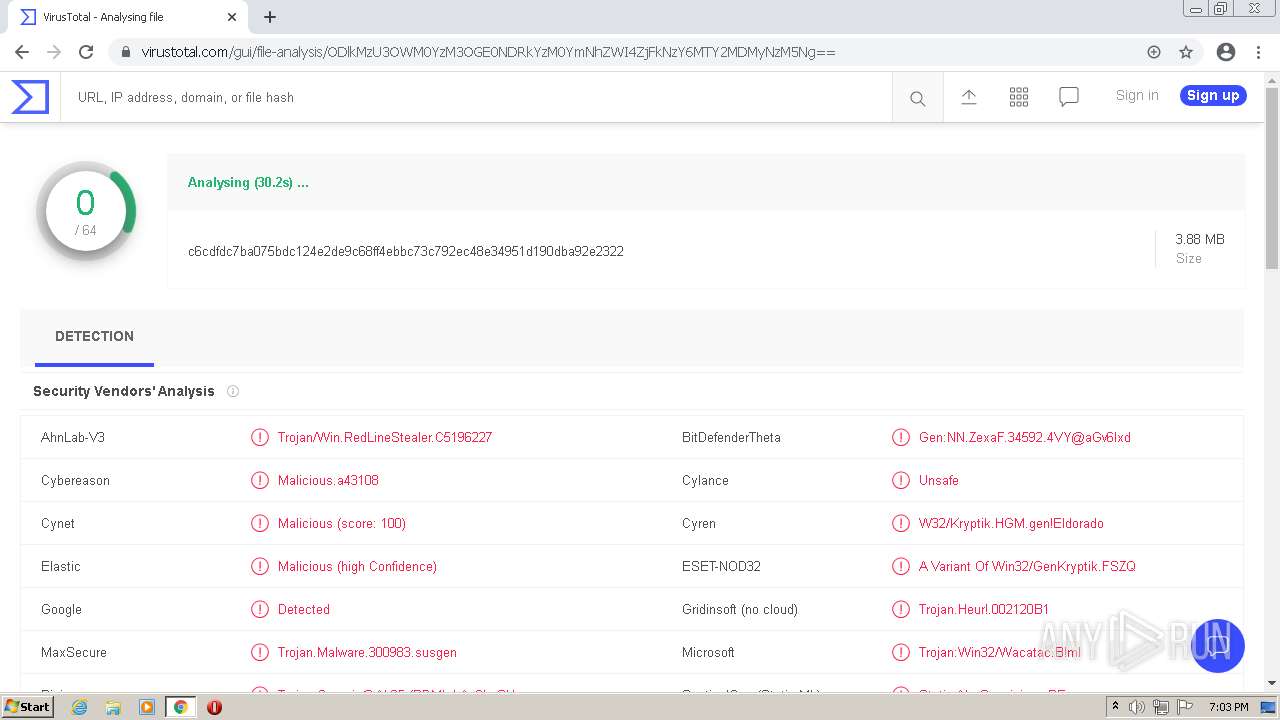Open the comments chat icon
Image resolution: width=1280 pixels, height=720 pixels.
[1068, 97]
